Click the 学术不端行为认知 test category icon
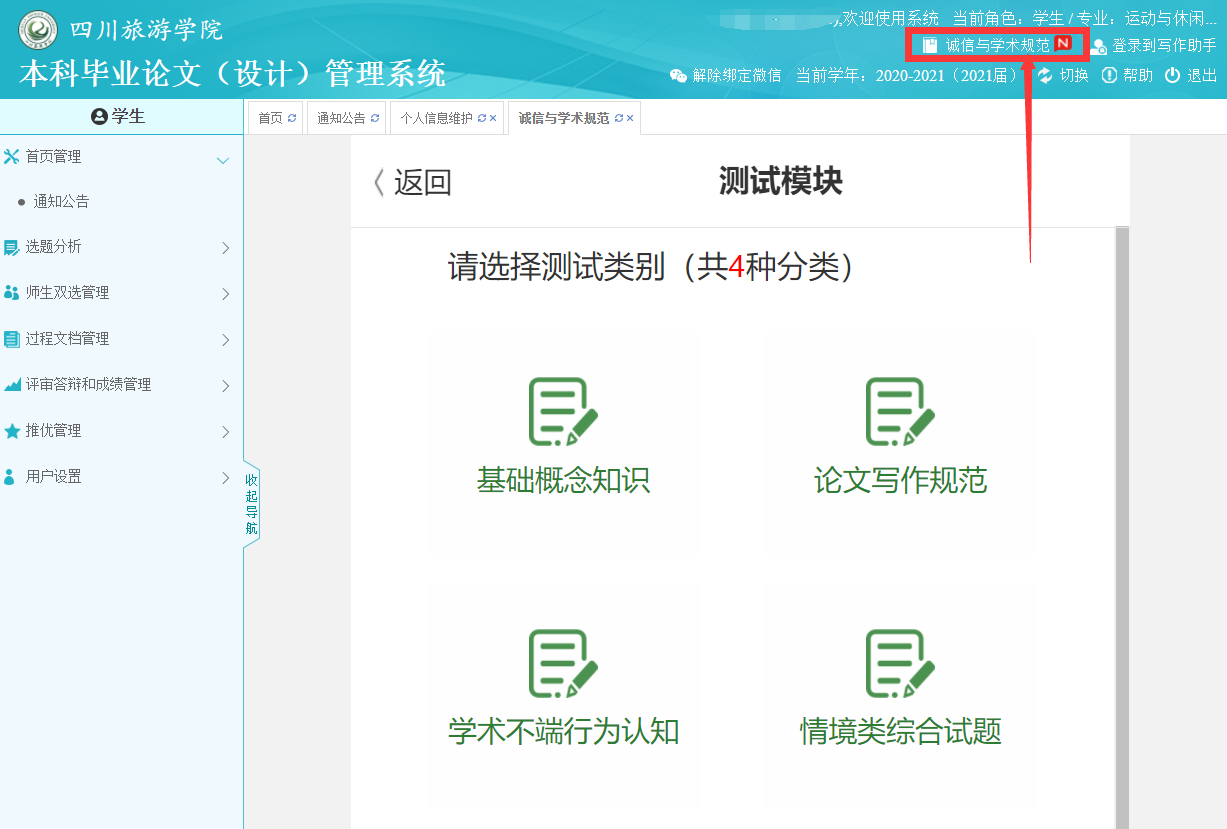The width and height of the screenshot is (1227, 829). [563, 663]
